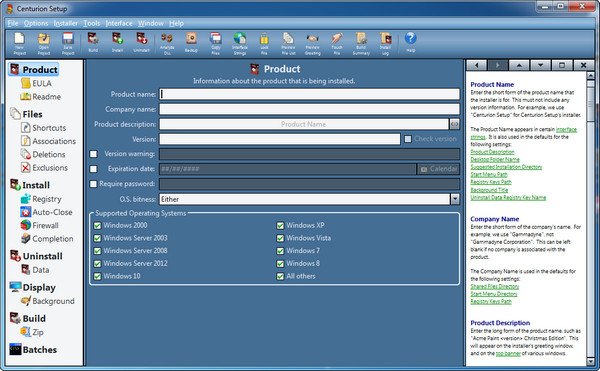Click the disabled Calendar button

coord(439,169)
